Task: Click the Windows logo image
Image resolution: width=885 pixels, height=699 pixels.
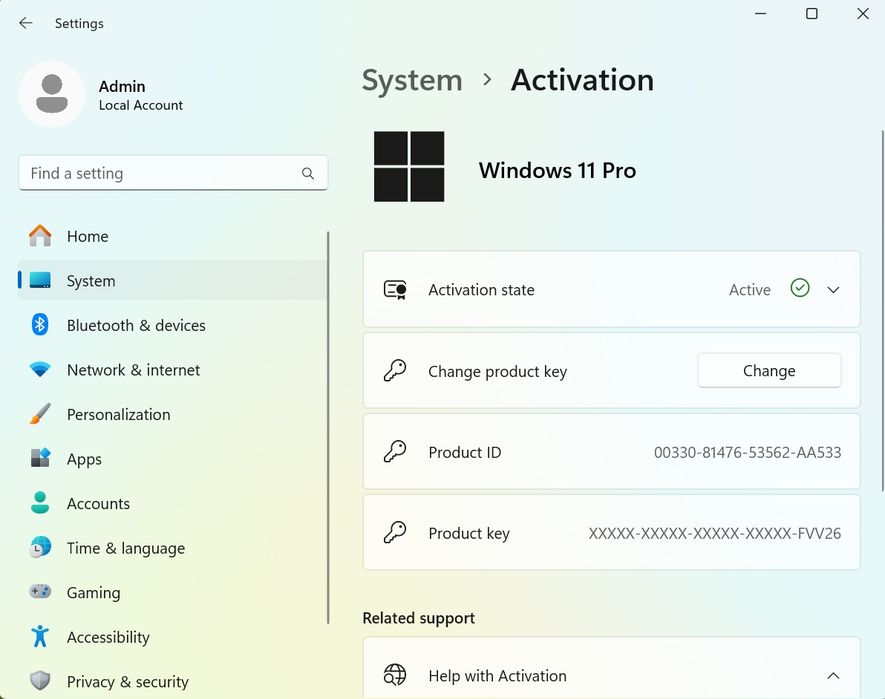Action: [409, 167]
